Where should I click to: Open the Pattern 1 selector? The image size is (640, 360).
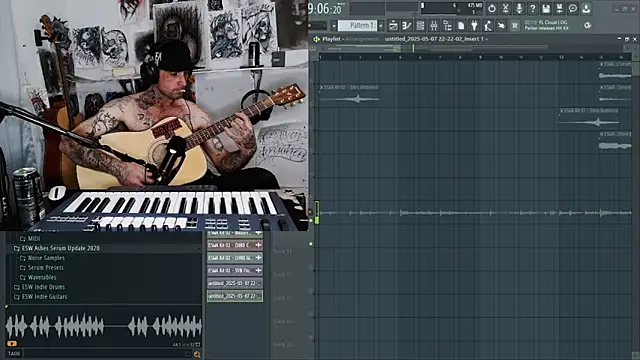point(358,25)
